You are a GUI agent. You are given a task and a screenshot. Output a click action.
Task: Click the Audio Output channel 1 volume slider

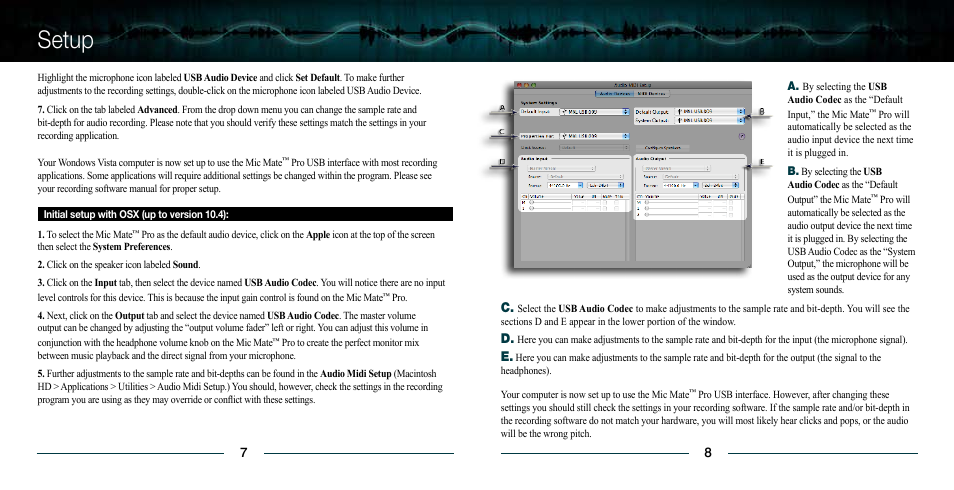[x=671, y=208]
